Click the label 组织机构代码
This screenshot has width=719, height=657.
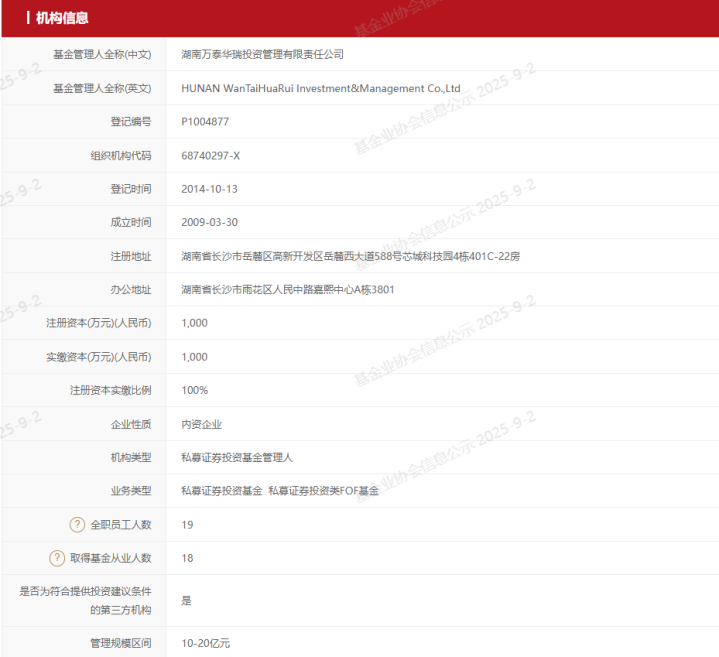[121, 156]
